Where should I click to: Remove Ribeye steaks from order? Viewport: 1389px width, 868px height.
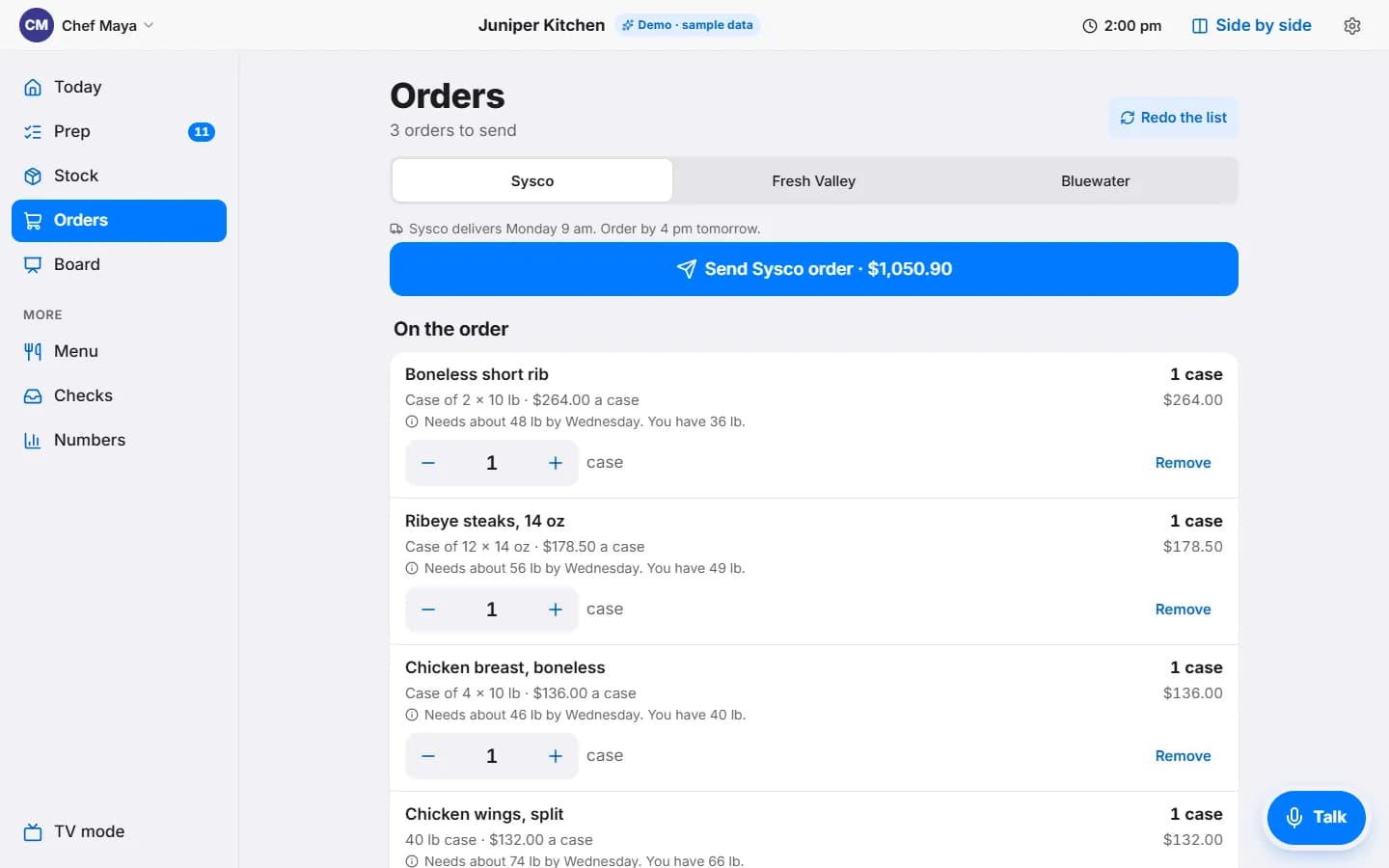[x=1183, y=610]
